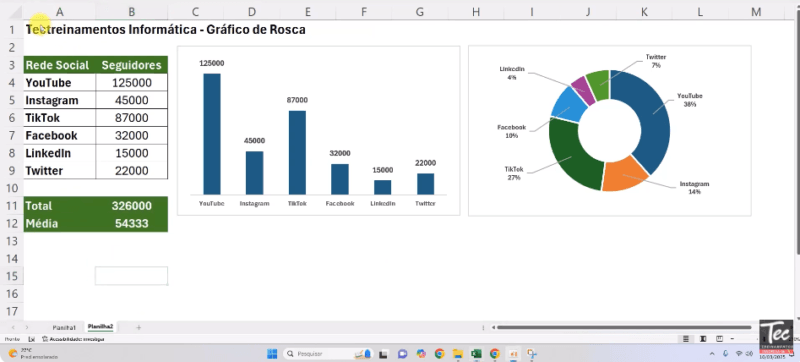This screenshot has width=800, height=362.
Task: Select the Instagram cell in table
Action: click(60, 100)
